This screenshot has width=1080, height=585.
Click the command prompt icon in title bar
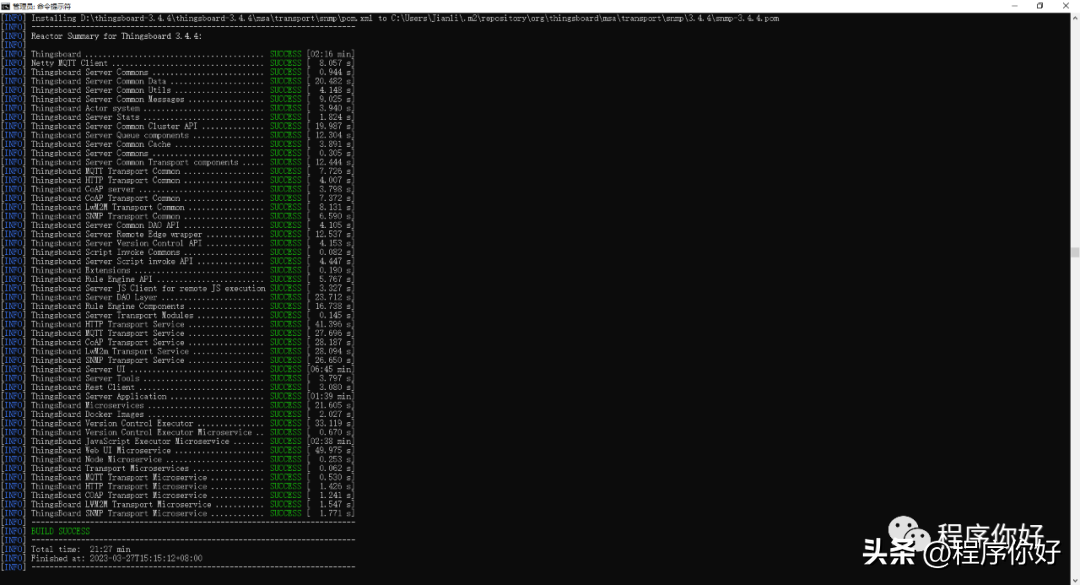click(x=5, y=5)
